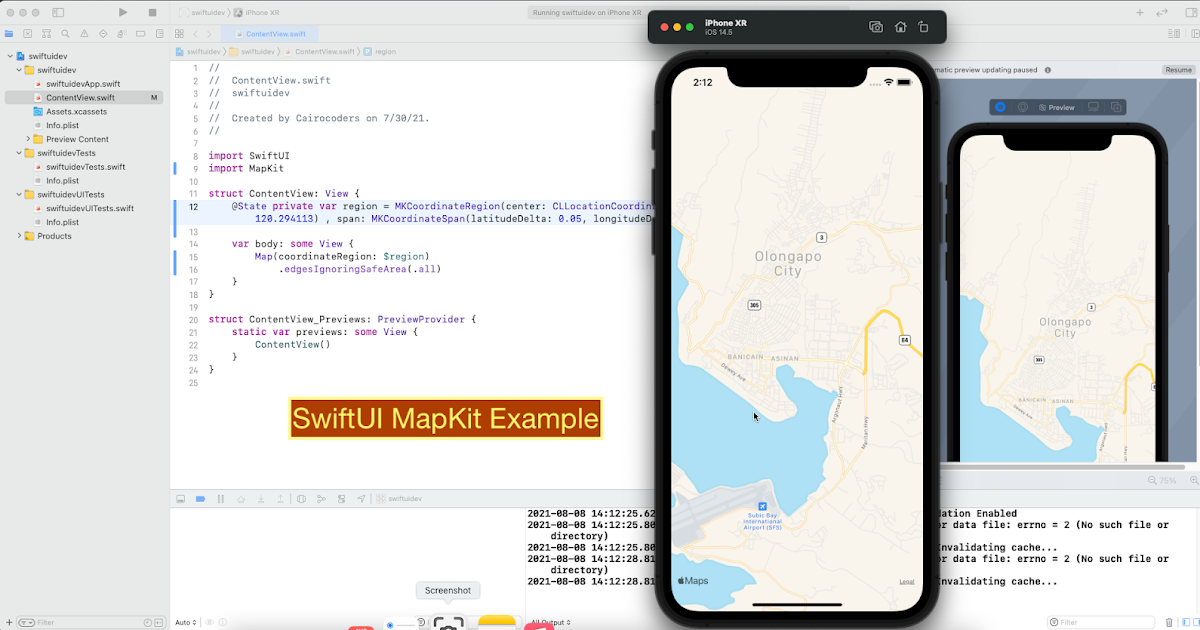
Task: Open the breakpoint navigator
Action: pos(141,33)
